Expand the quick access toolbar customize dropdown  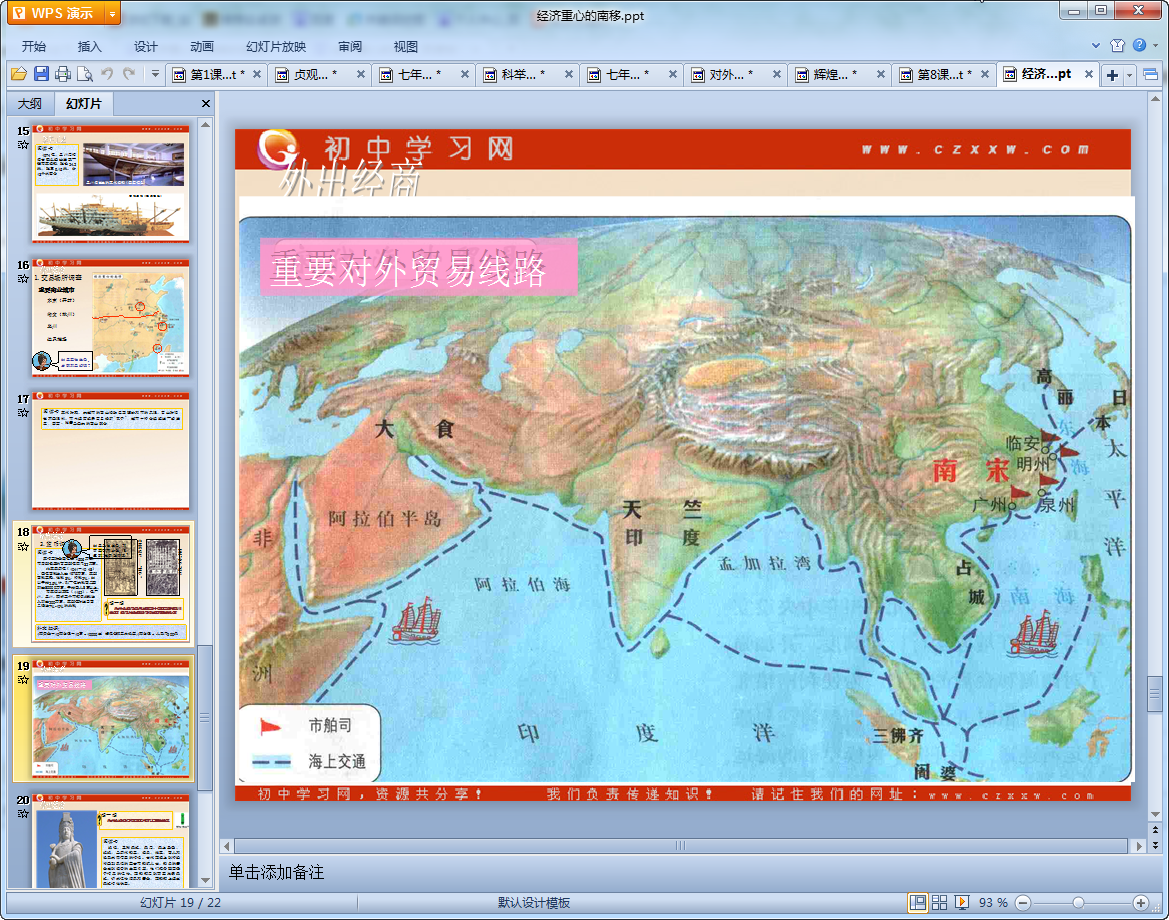(155, 74)
